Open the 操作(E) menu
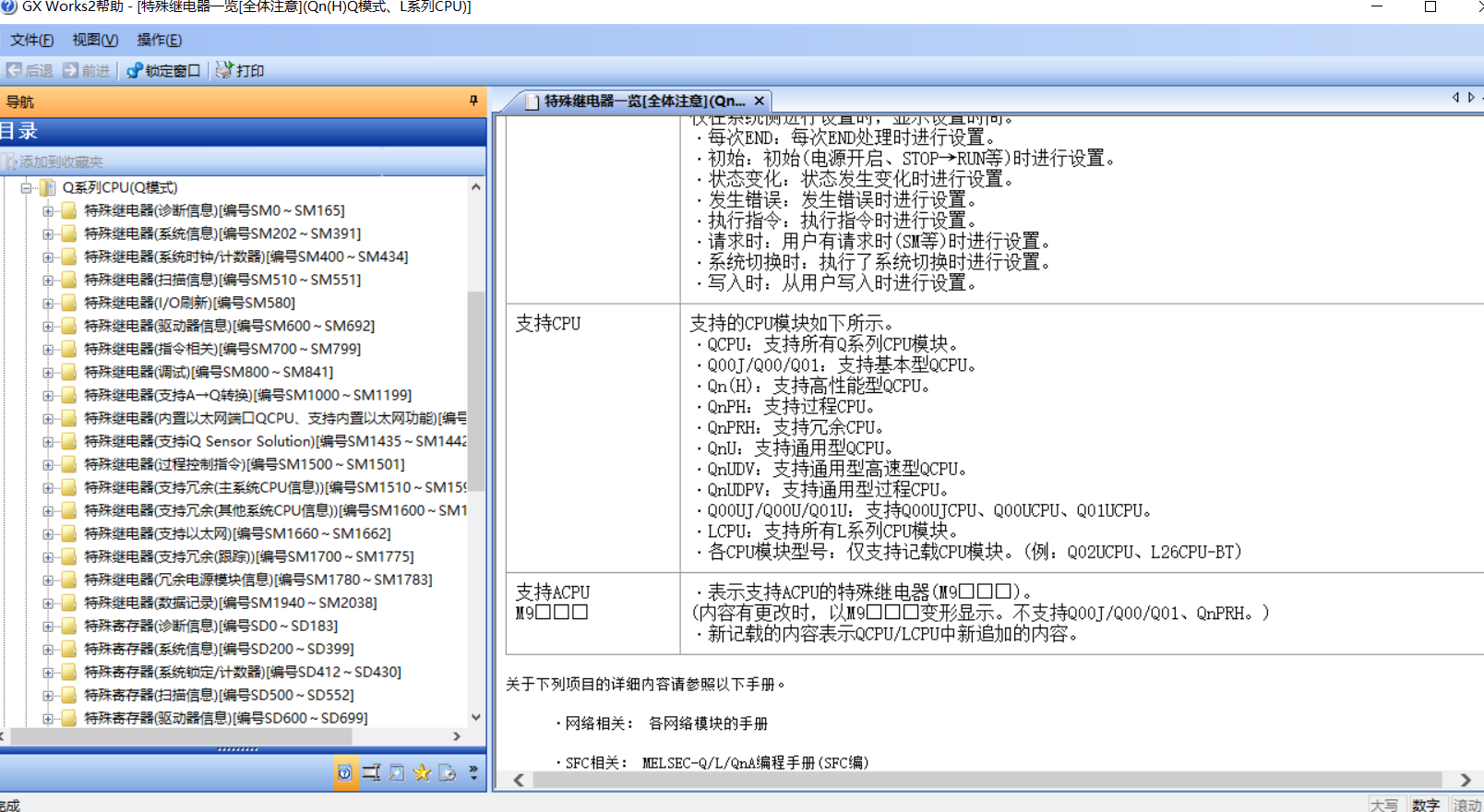The image size is (1484, 812). 159,40
